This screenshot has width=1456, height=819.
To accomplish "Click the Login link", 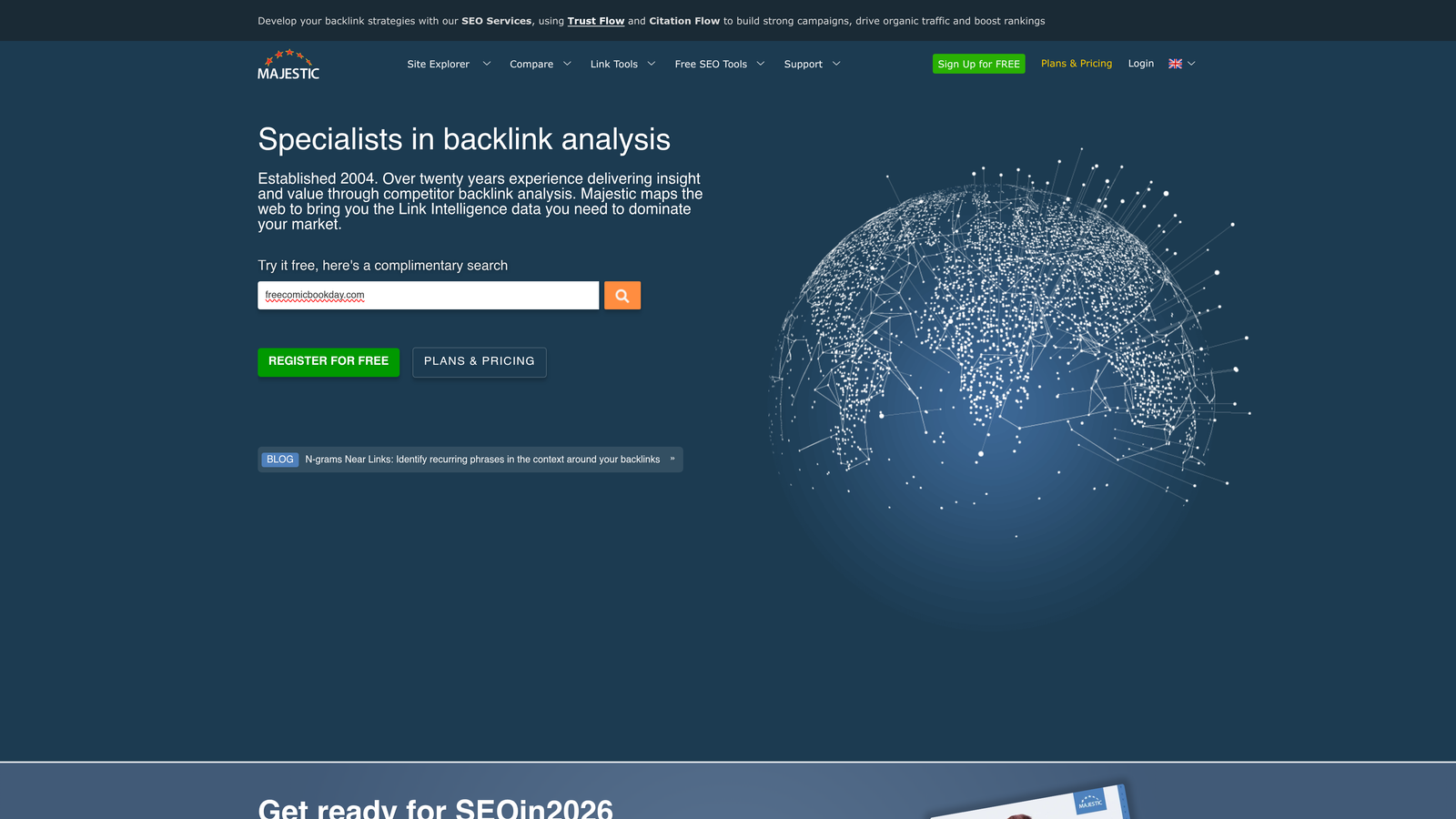I will pyautogui.click(x=1140, y=64).
